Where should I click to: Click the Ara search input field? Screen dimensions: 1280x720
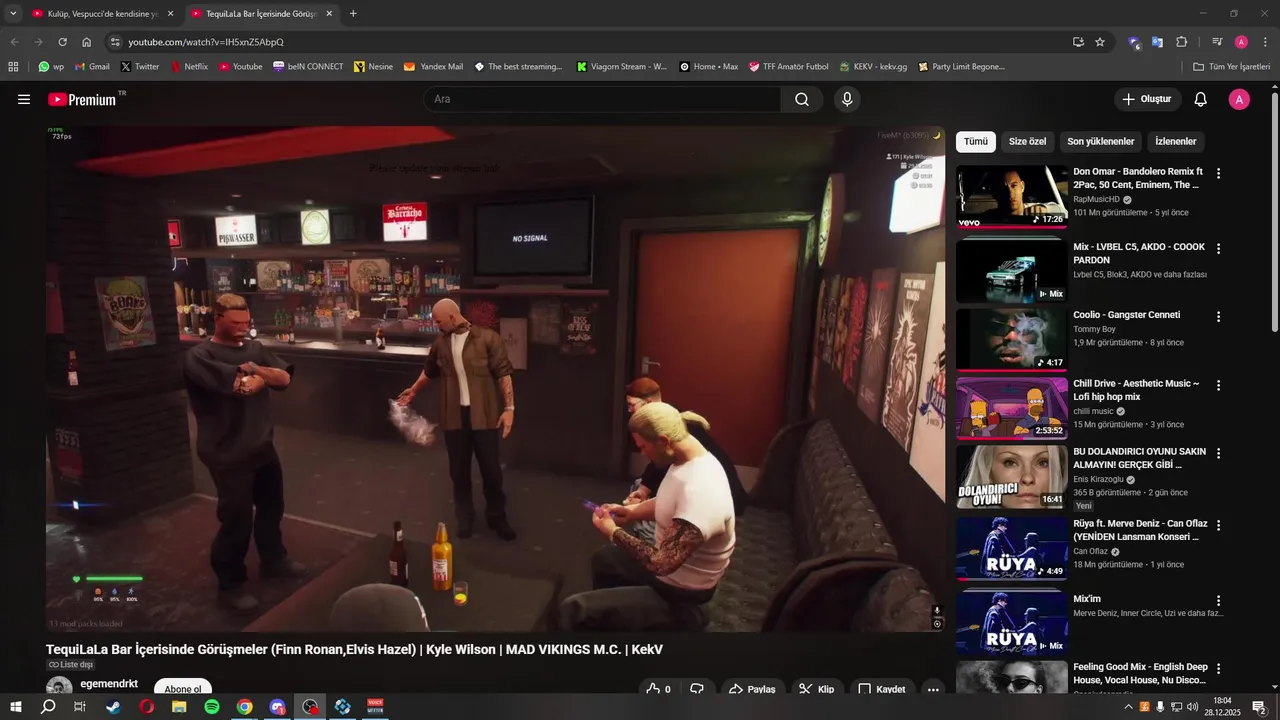coord(602,99)
